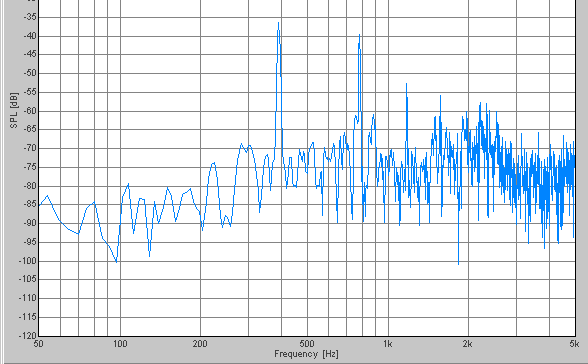
Task: Click the 'SPL [dB]' vertical axis title
Action: [x=14, y=110]
